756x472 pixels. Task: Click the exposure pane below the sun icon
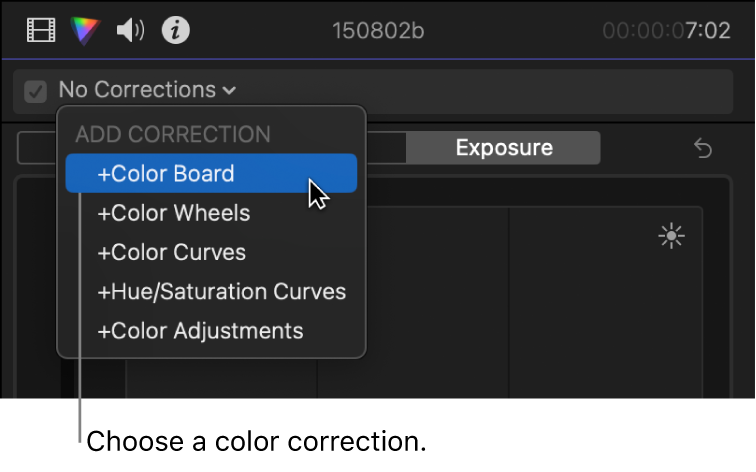click(x=606, y=320)
